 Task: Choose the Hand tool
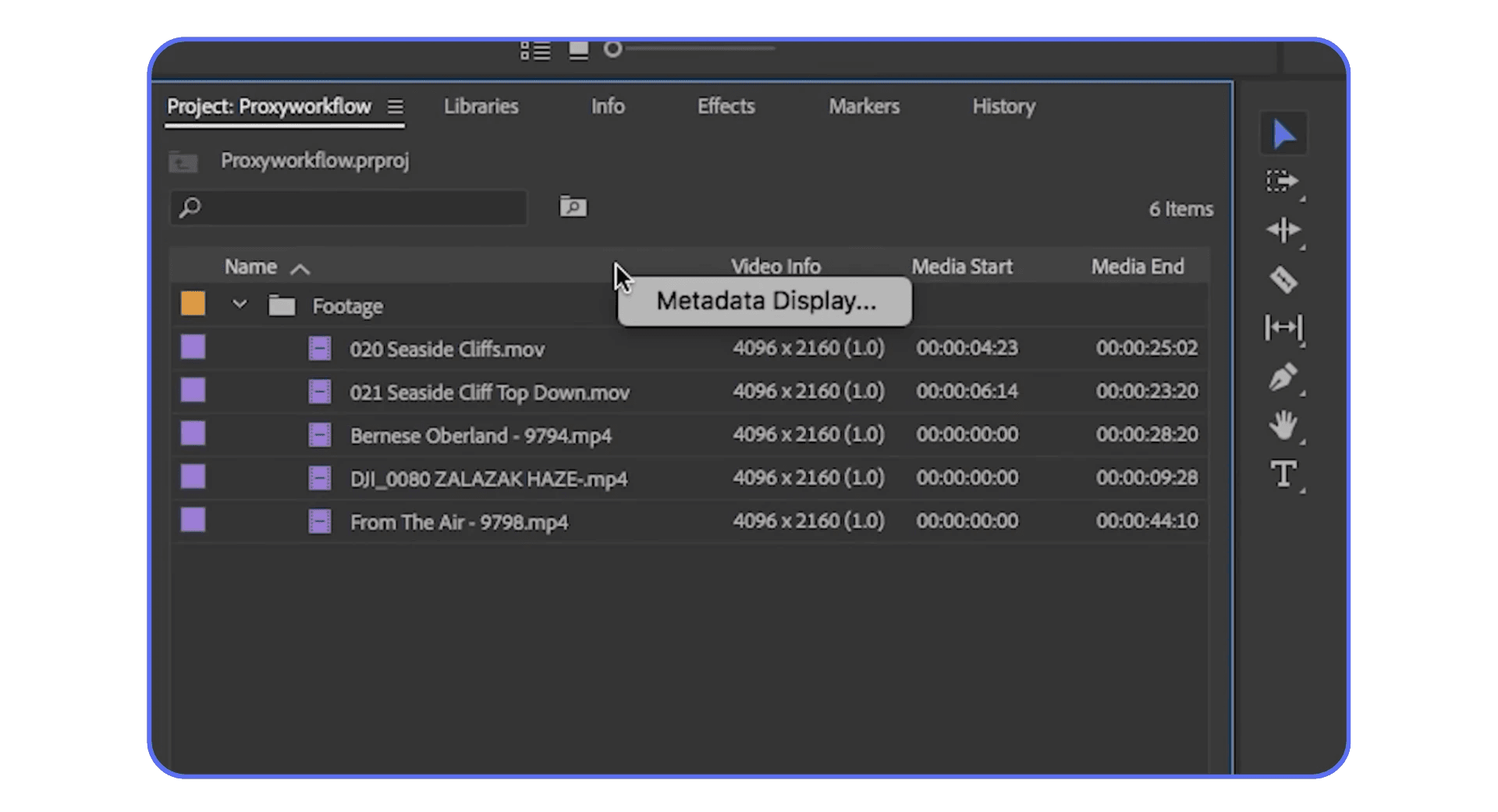[1283, 427]
